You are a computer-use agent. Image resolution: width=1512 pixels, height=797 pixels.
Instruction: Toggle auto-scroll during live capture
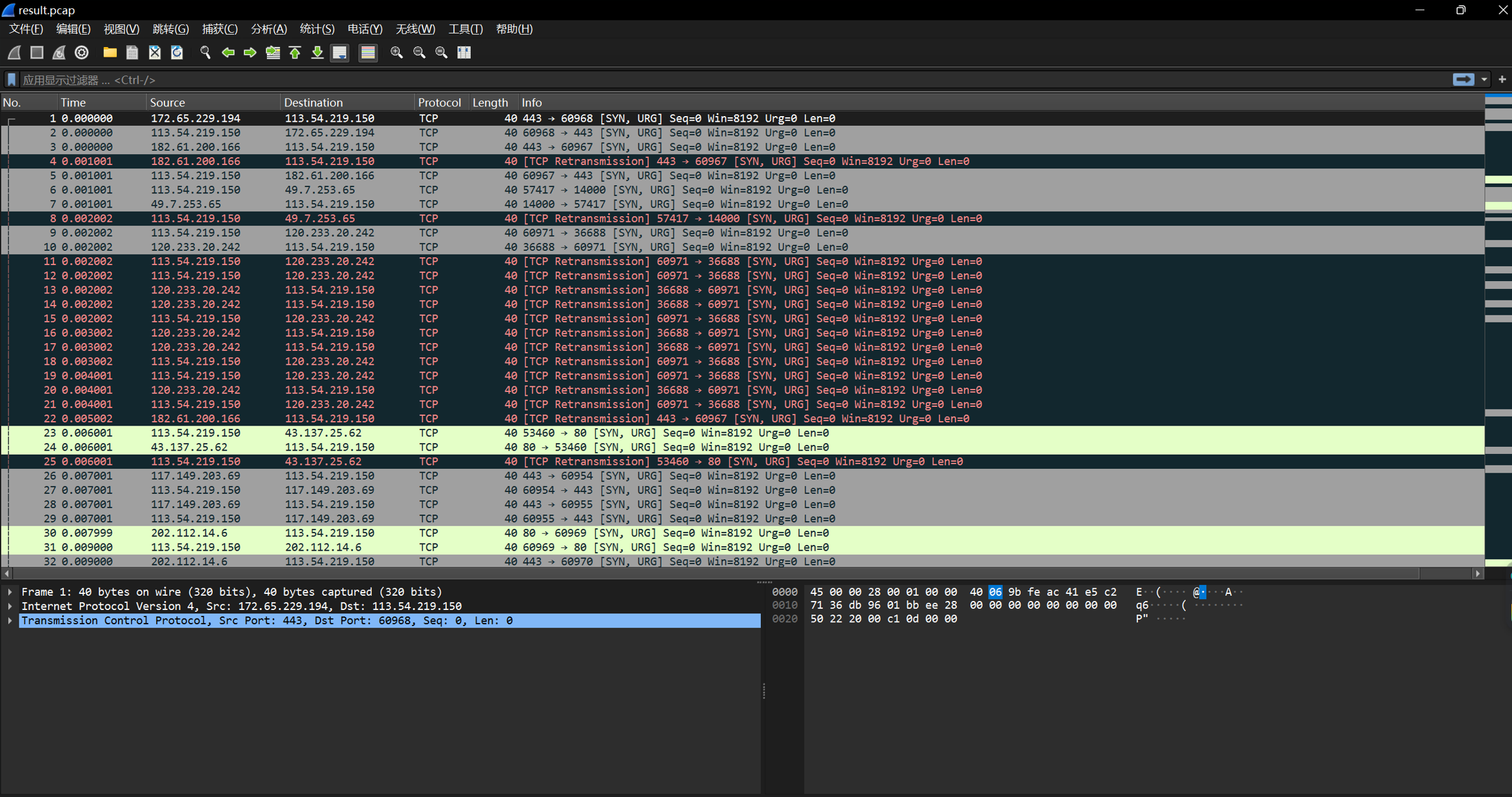click(x=340, y=53)
